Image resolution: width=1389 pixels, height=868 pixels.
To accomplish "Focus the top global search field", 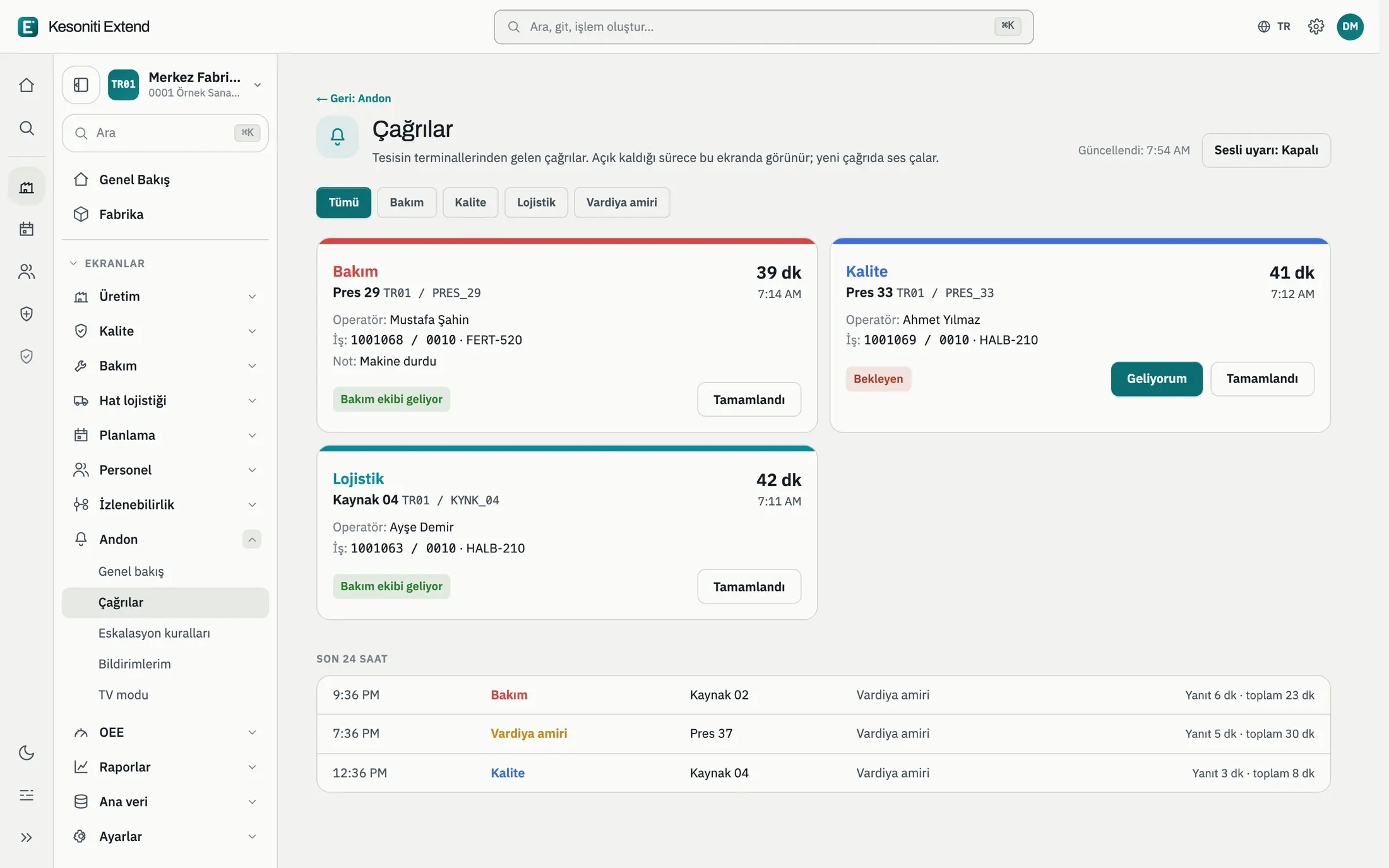I will 763,27.
